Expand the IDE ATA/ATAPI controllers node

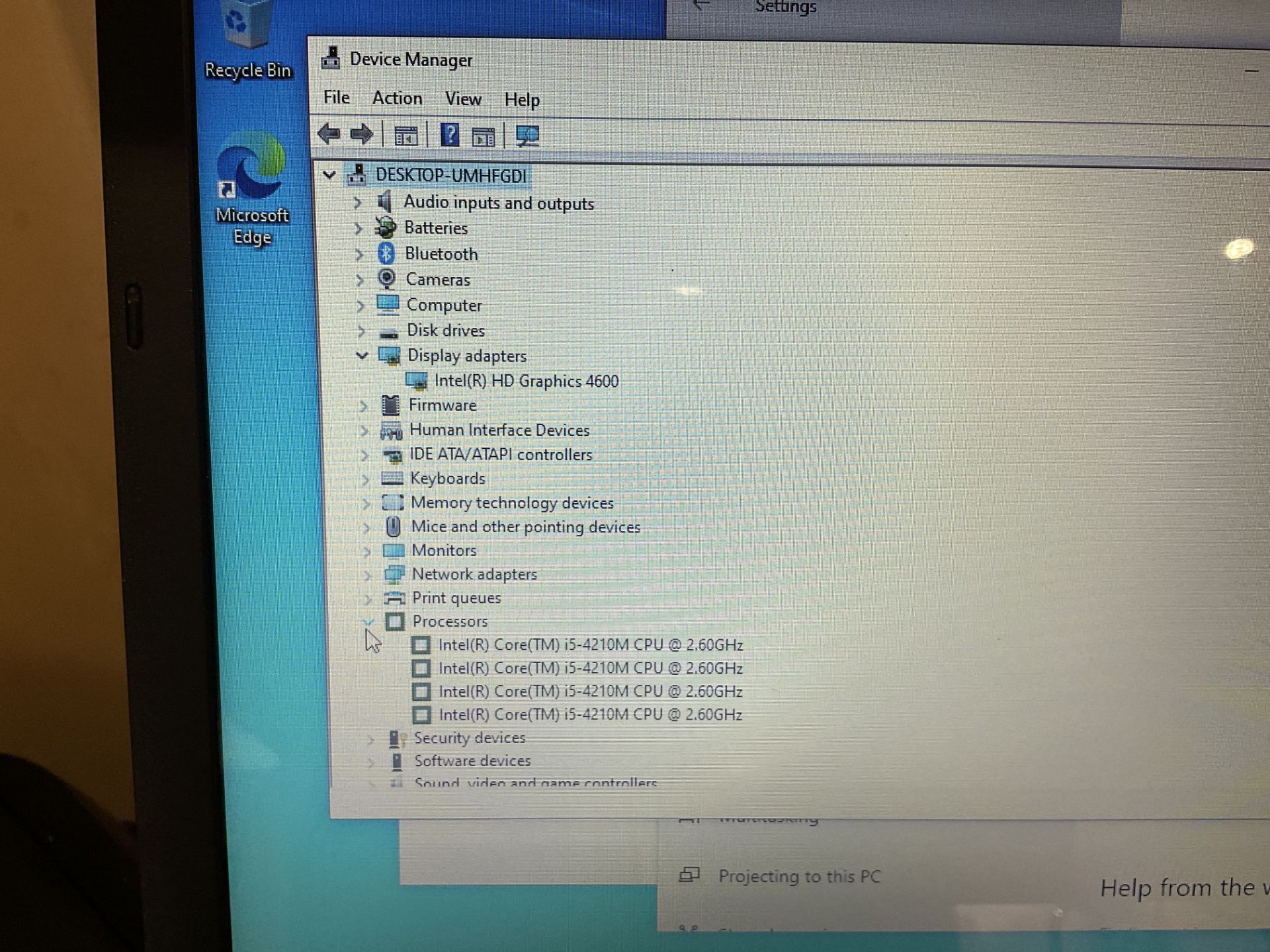pyautogui.click(x=364, y=455)
